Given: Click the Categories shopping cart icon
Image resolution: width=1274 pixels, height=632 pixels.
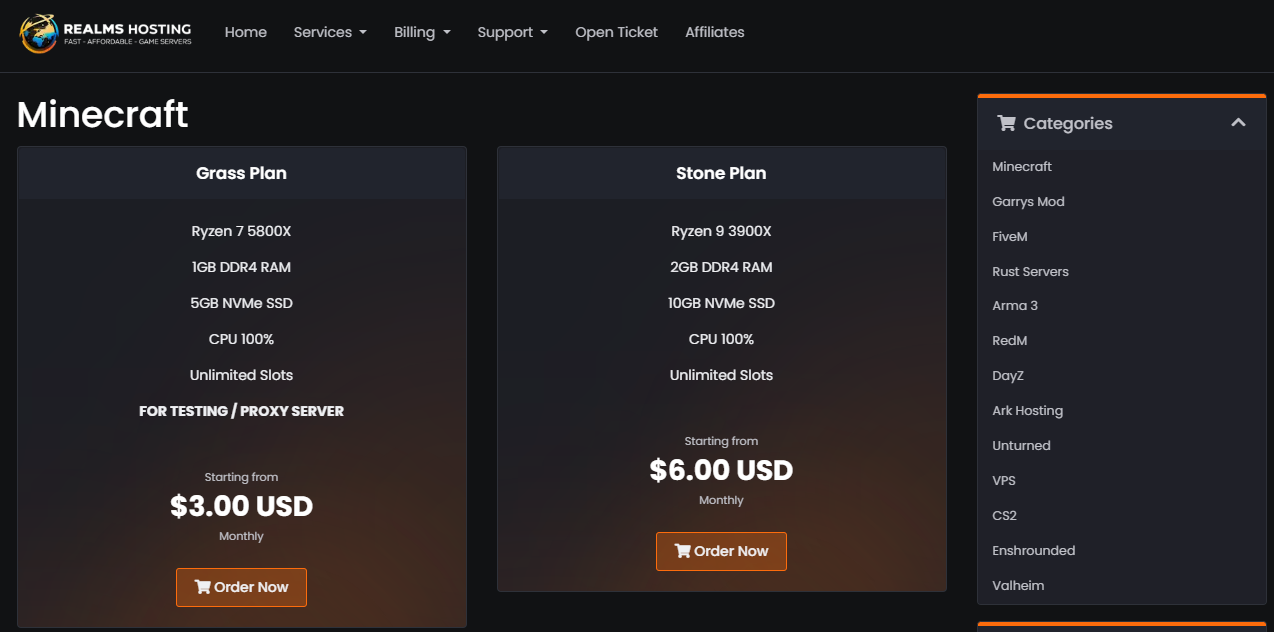Looking at the screenshot, I should click(1006, 123).
